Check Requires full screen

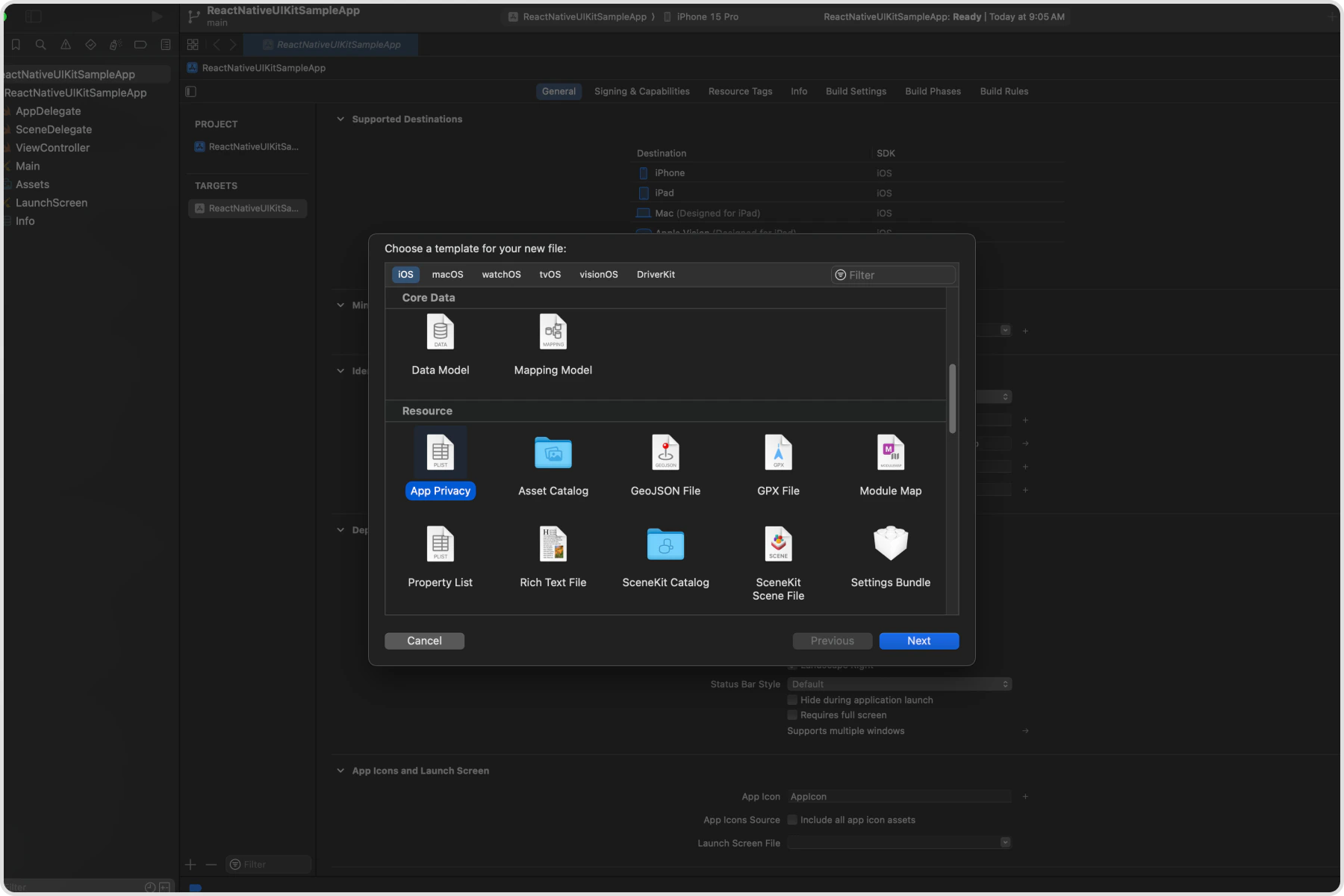point(792,715)
